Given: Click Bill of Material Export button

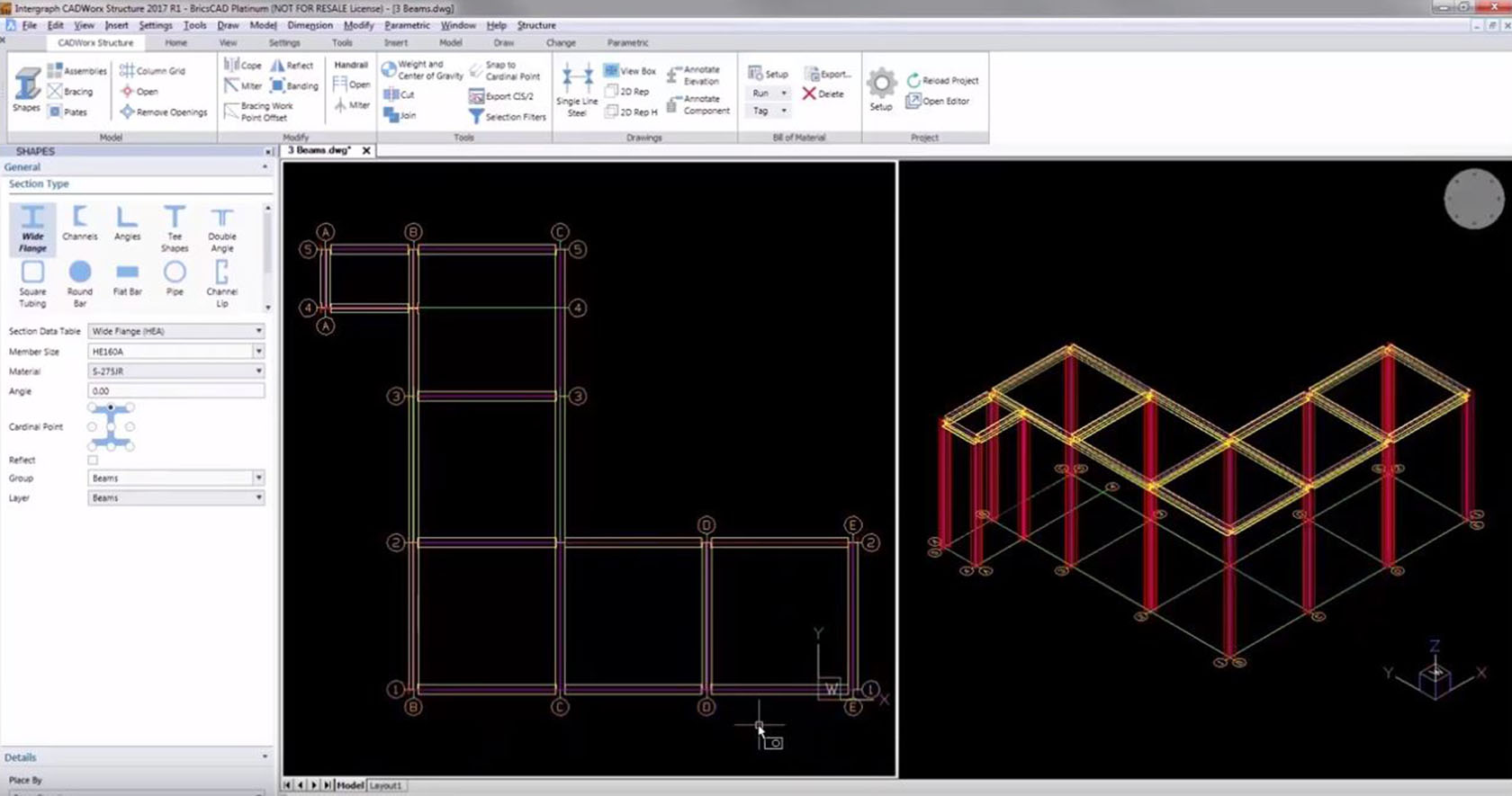Looking at the screenshot, I should click(x=827, y=74).
